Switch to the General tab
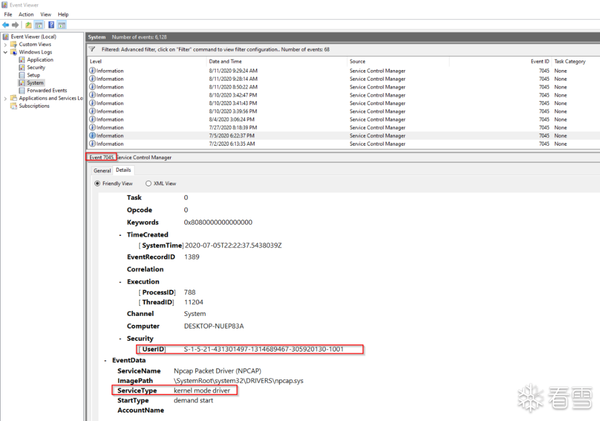Viewport: 600px width, 421px height. pos(102,170)
